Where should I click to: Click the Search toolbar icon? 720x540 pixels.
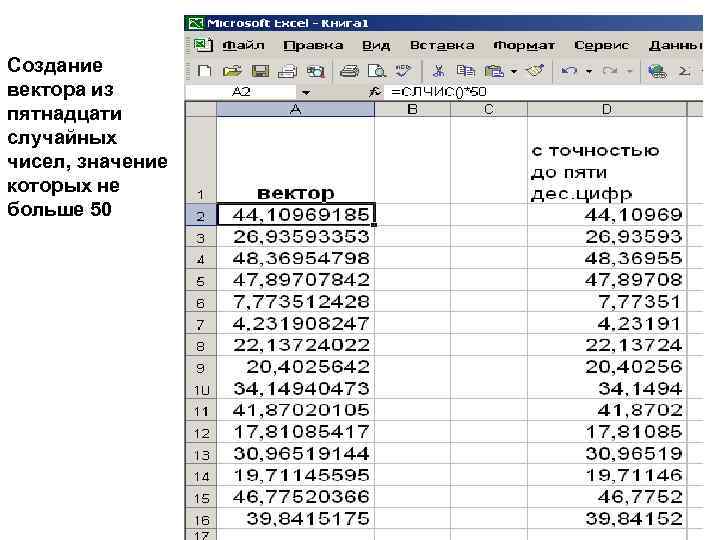(315, 71)
